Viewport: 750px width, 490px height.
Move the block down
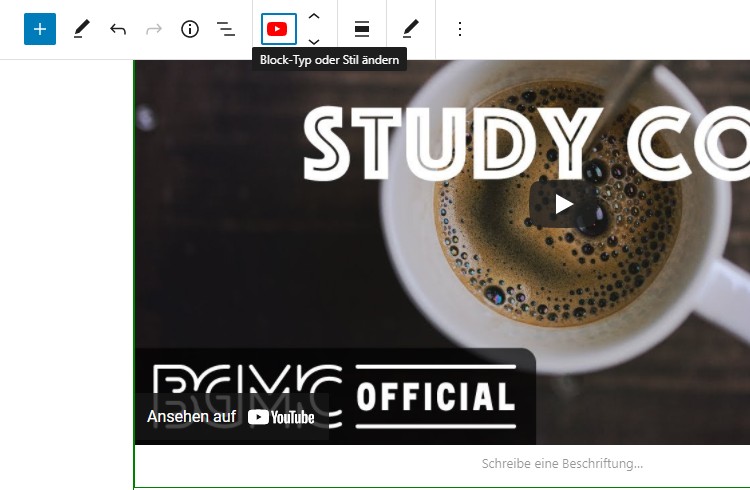click(314, 42)
